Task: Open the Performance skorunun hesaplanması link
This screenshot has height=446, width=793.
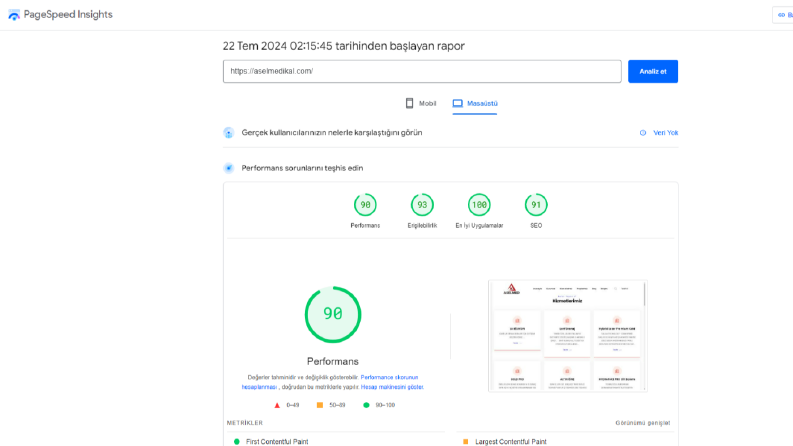Action: click(x=330, y=382)
